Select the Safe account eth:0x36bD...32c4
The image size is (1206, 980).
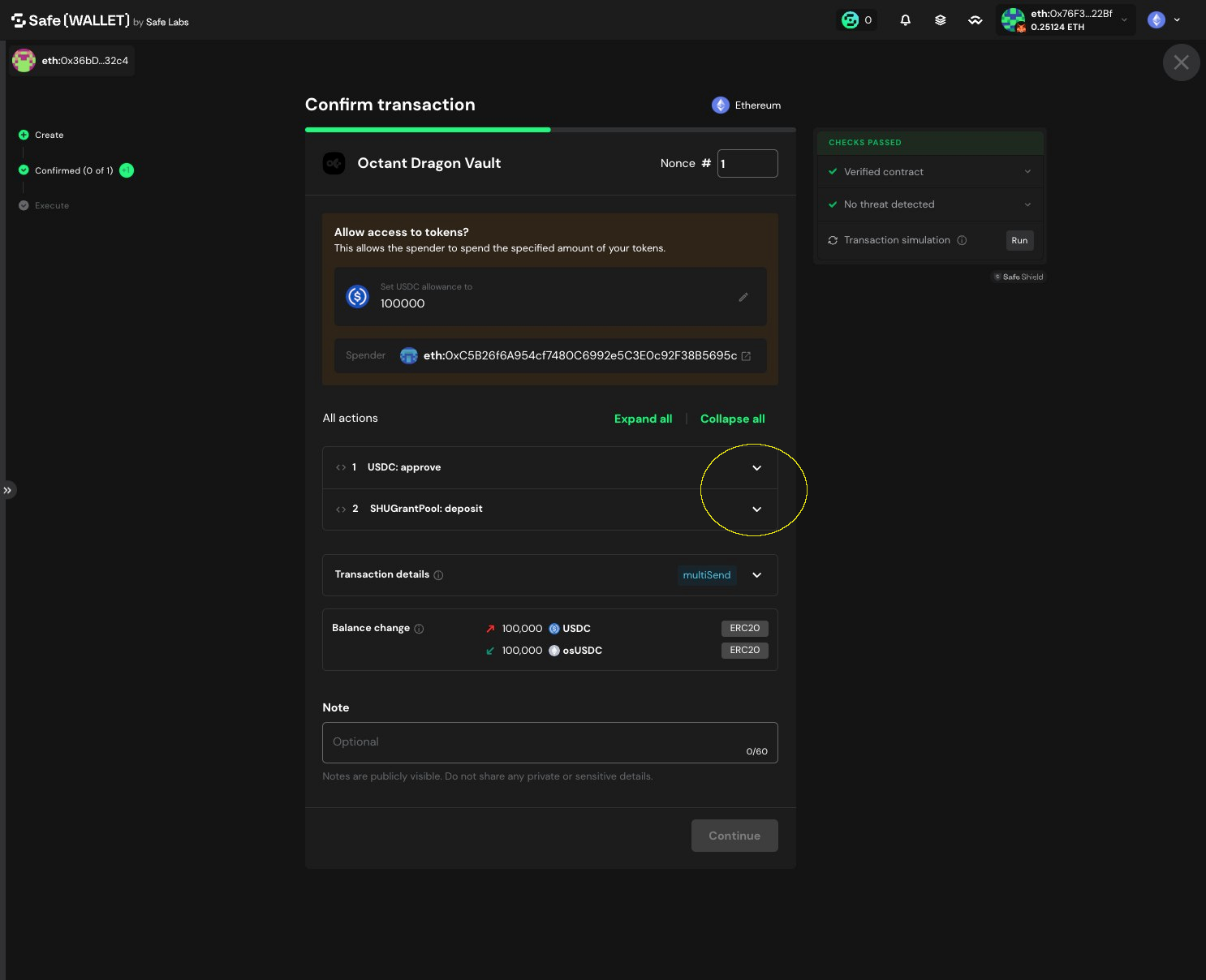point(72,61)
